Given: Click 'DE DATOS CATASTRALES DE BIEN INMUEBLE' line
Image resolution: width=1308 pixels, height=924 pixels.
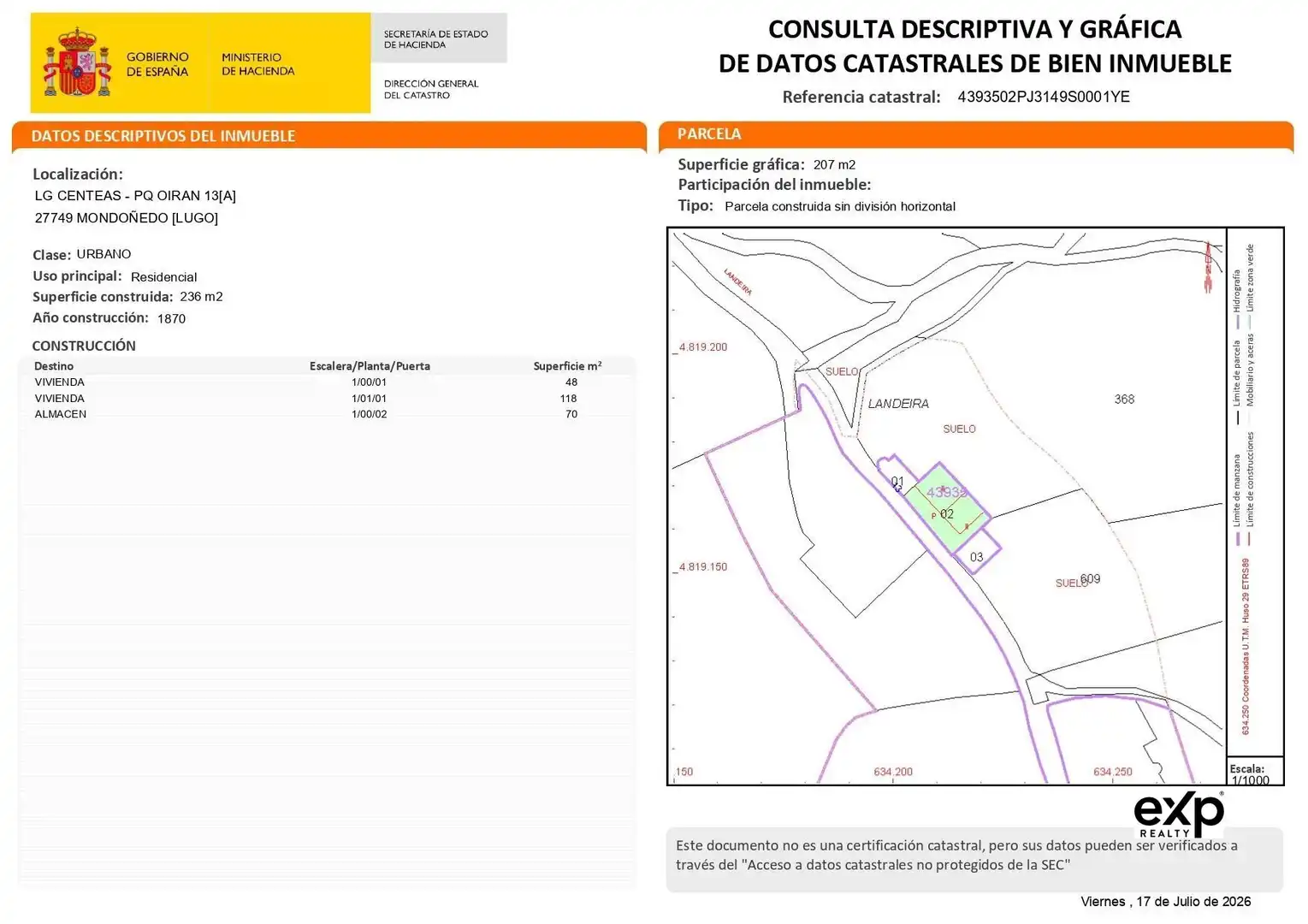Looking at the screenshot, I should click(x=974, y=63).
